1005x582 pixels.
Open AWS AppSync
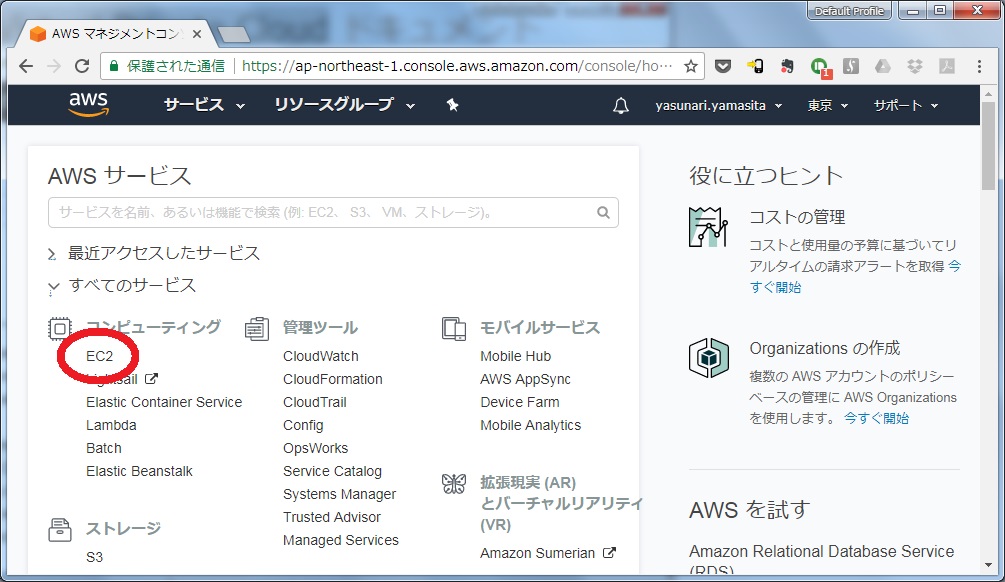coord(525,379)
